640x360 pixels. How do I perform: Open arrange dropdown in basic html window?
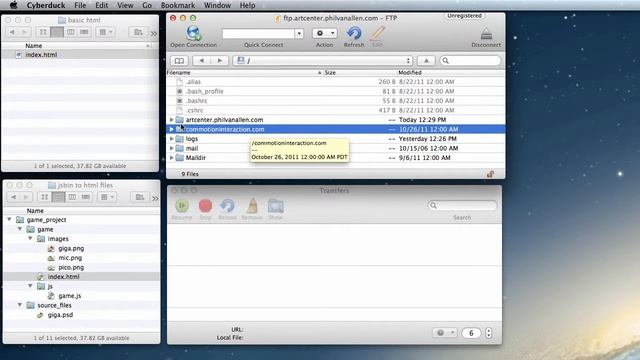105,32
